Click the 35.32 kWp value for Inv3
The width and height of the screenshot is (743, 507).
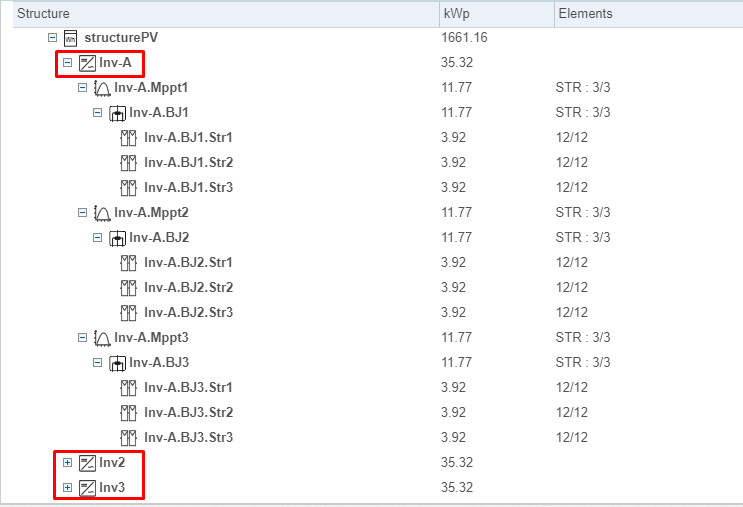tap(457, 488)
